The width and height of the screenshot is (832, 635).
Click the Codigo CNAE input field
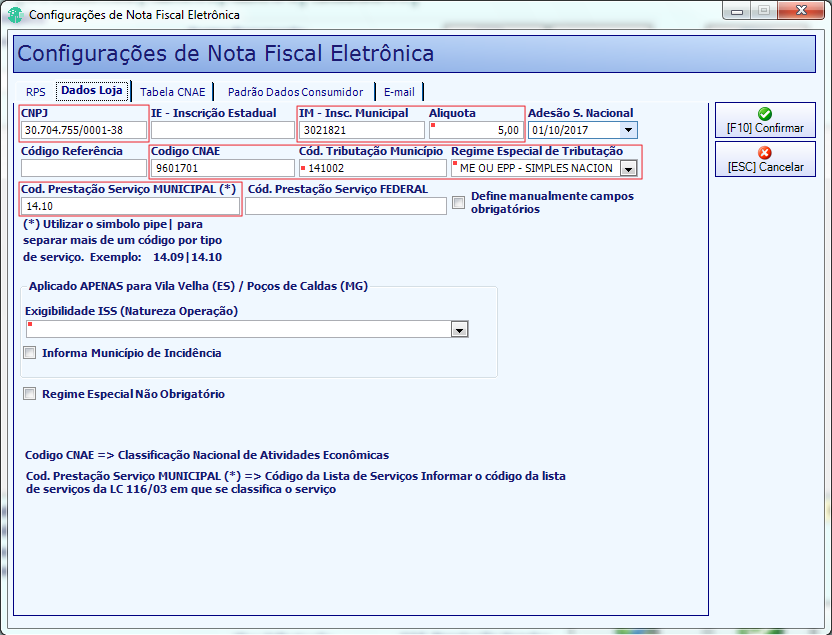coord(223,168)
